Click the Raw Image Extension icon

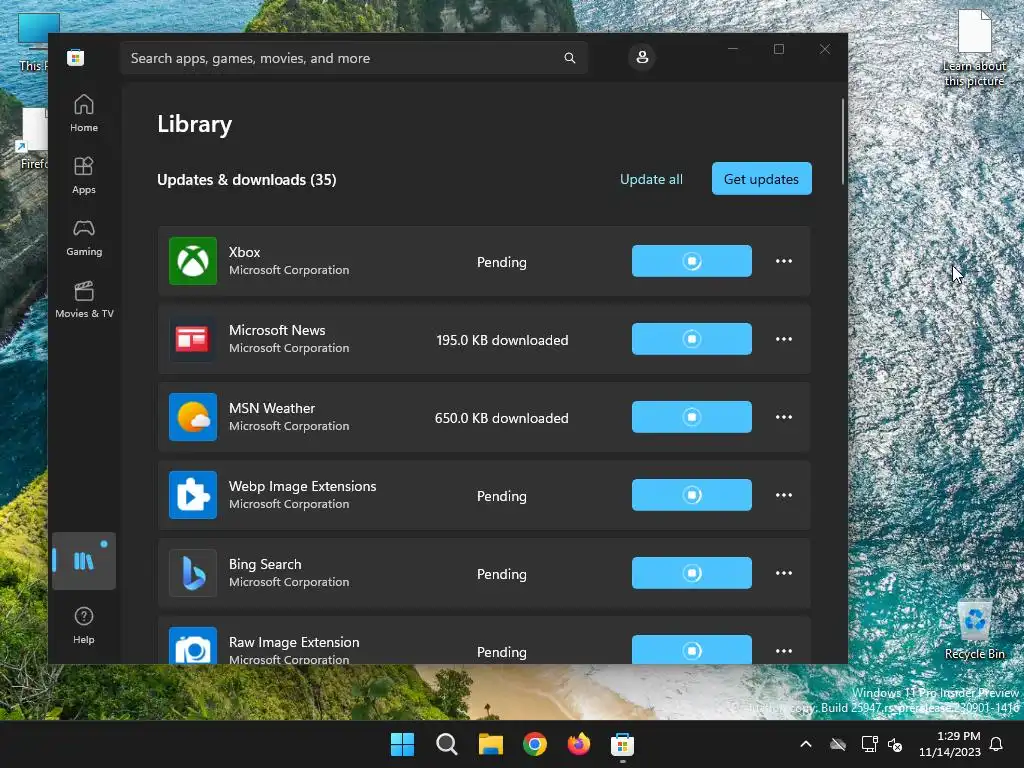193,646
